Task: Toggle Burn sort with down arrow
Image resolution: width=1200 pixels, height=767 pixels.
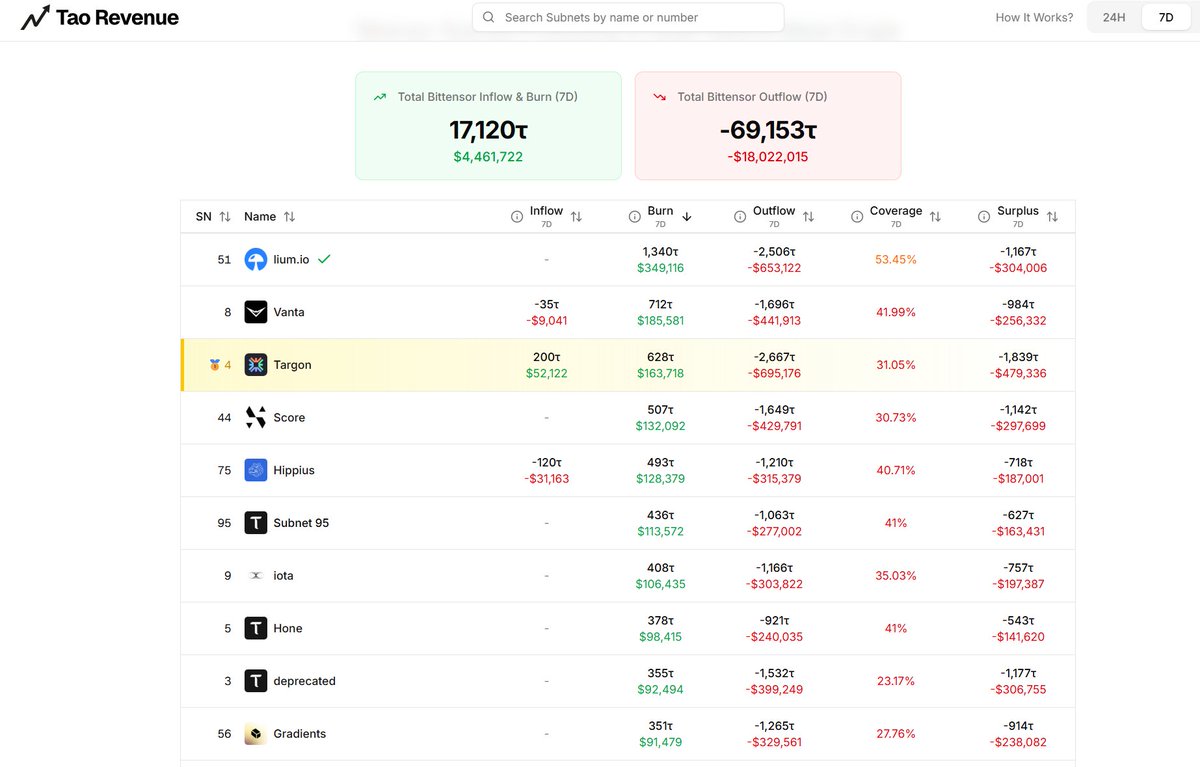Action: [687, 217]
